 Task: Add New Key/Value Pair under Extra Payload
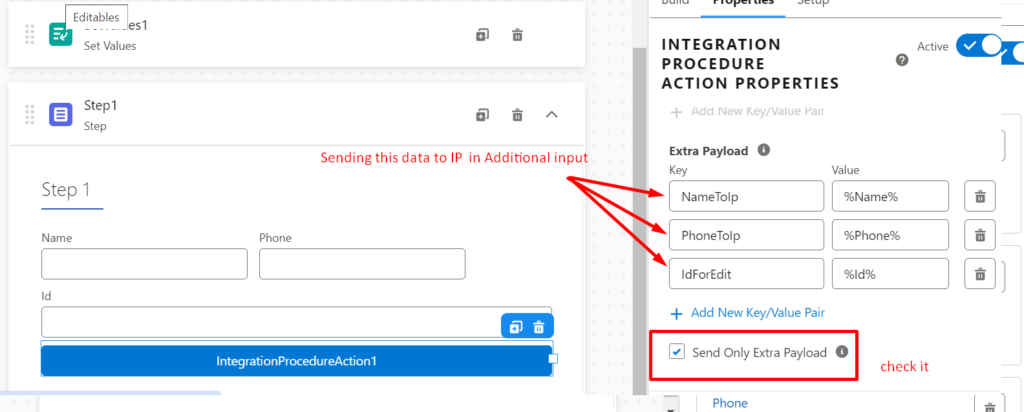(x=748, y=313)
